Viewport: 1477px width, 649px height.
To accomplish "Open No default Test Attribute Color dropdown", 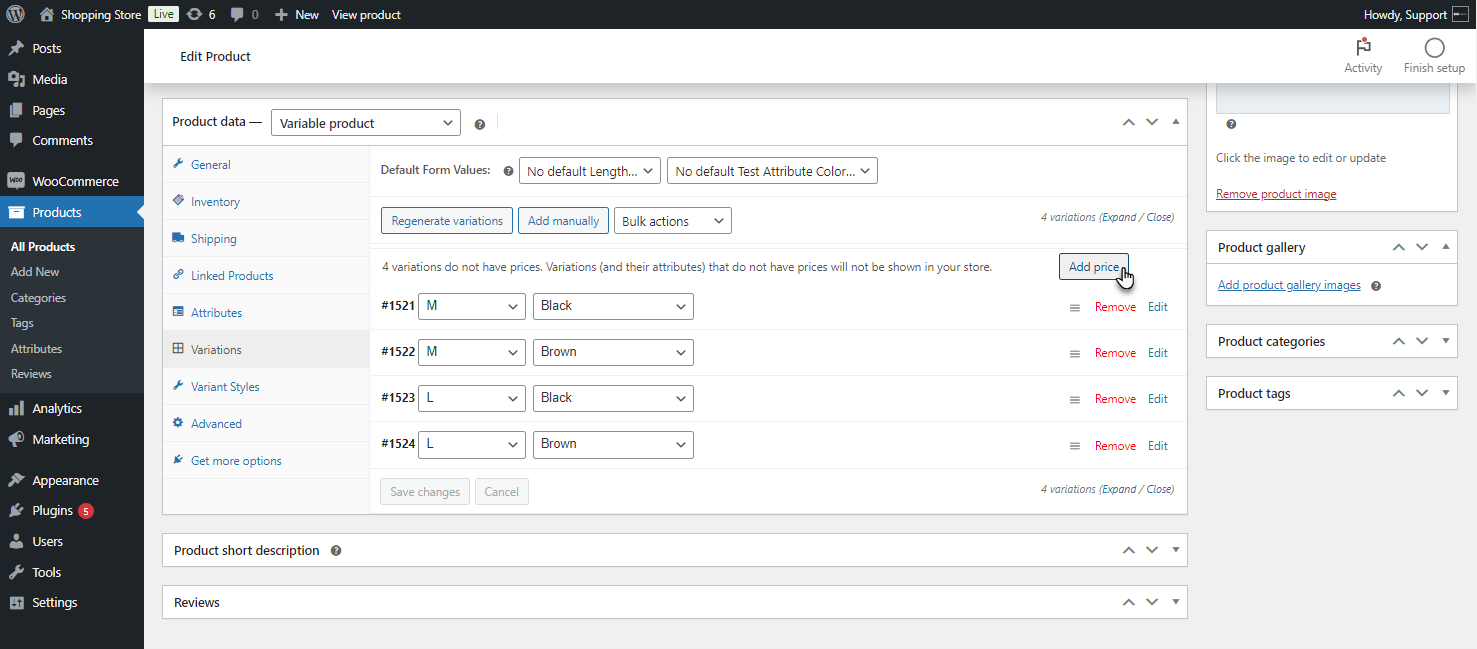I will point(772,171).
